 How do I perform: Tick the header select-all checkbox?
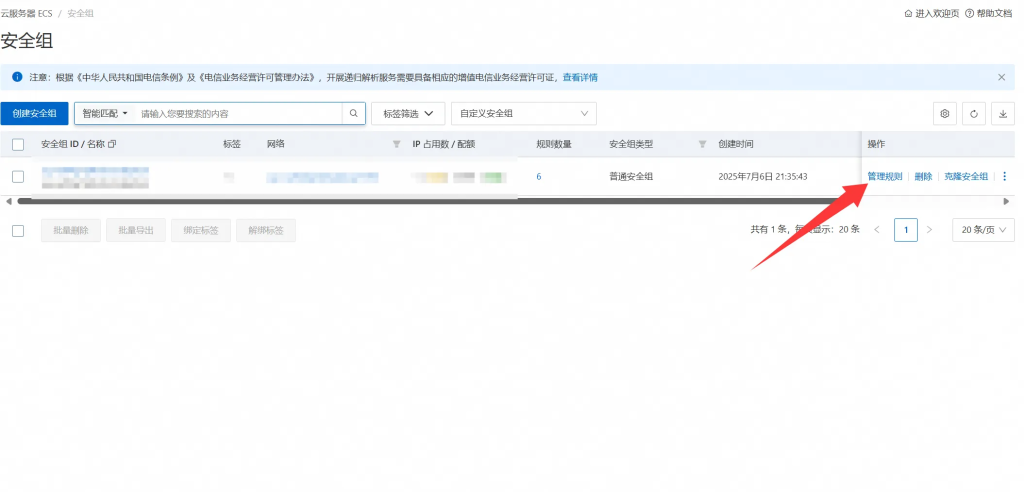pos(18,145)
